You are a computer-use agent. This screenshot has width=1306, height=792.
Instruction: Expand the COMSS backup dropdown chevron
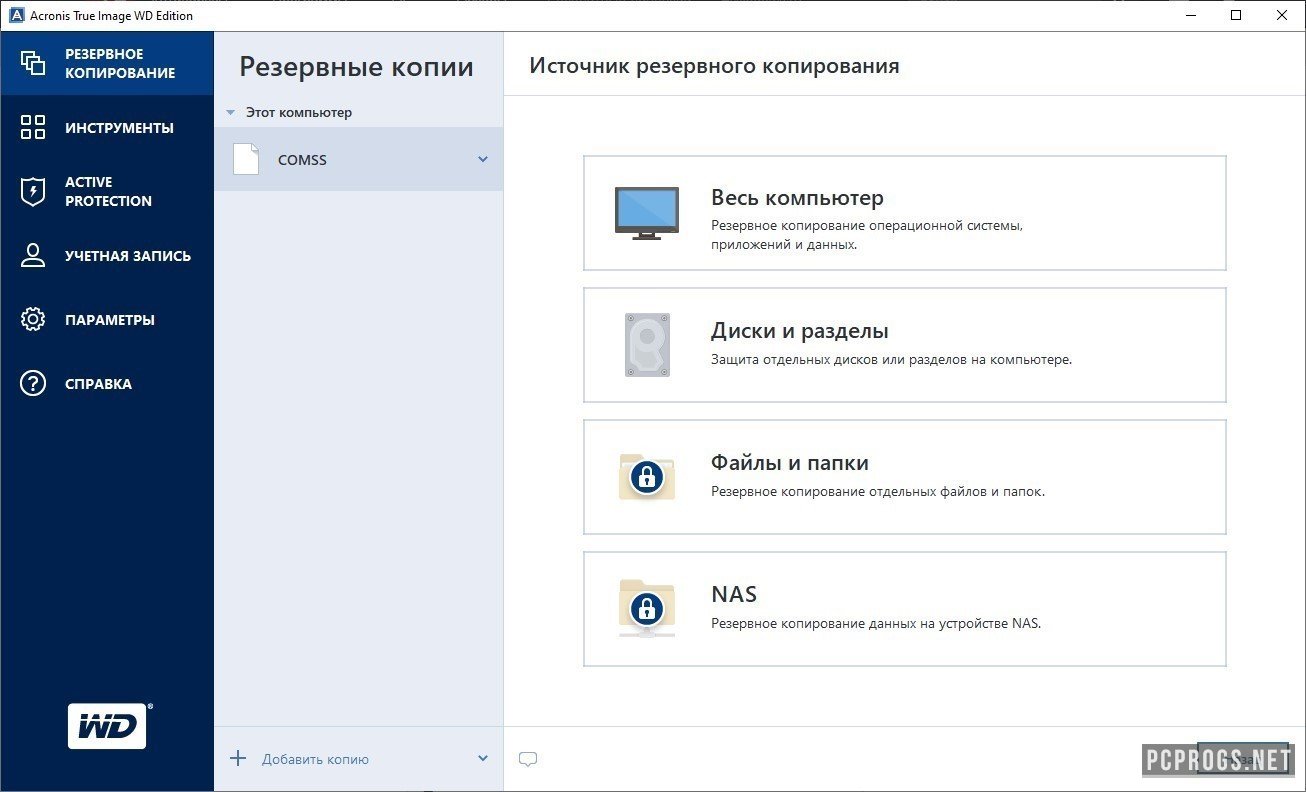[x=483, y=159]
